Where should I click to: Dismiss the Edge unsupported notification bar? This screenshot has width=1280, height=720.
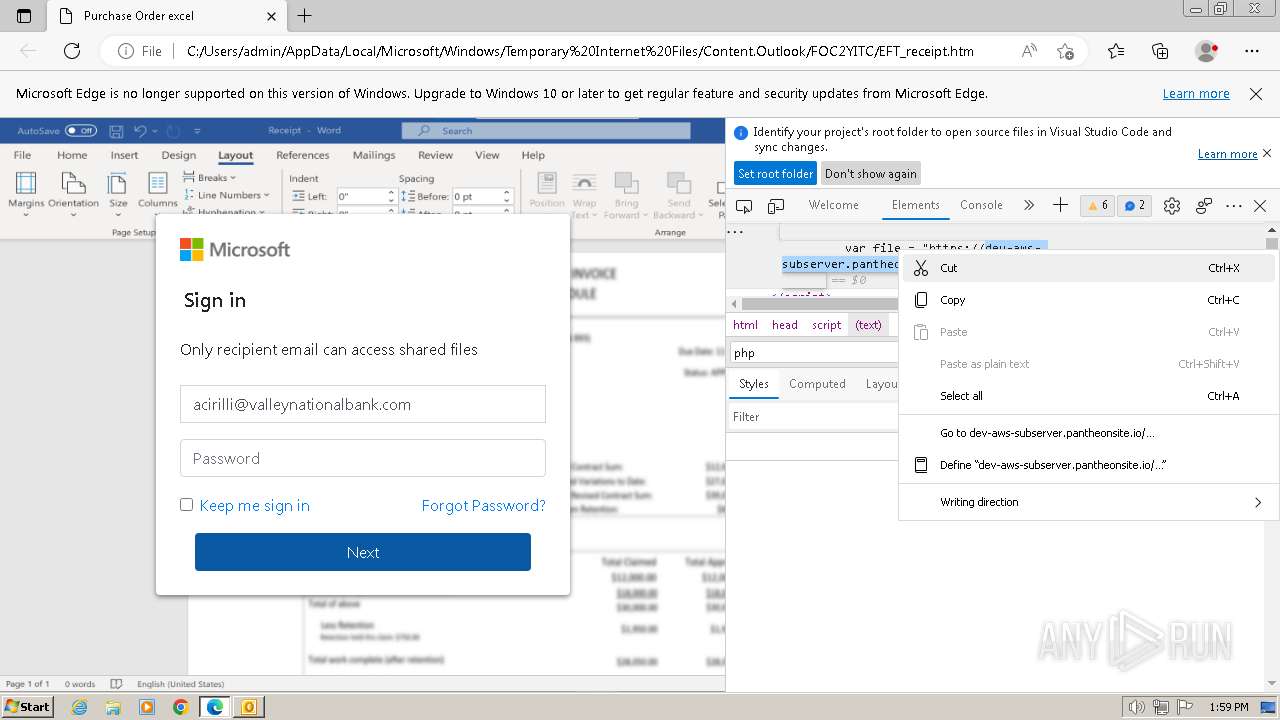(x=1256, y=93)
